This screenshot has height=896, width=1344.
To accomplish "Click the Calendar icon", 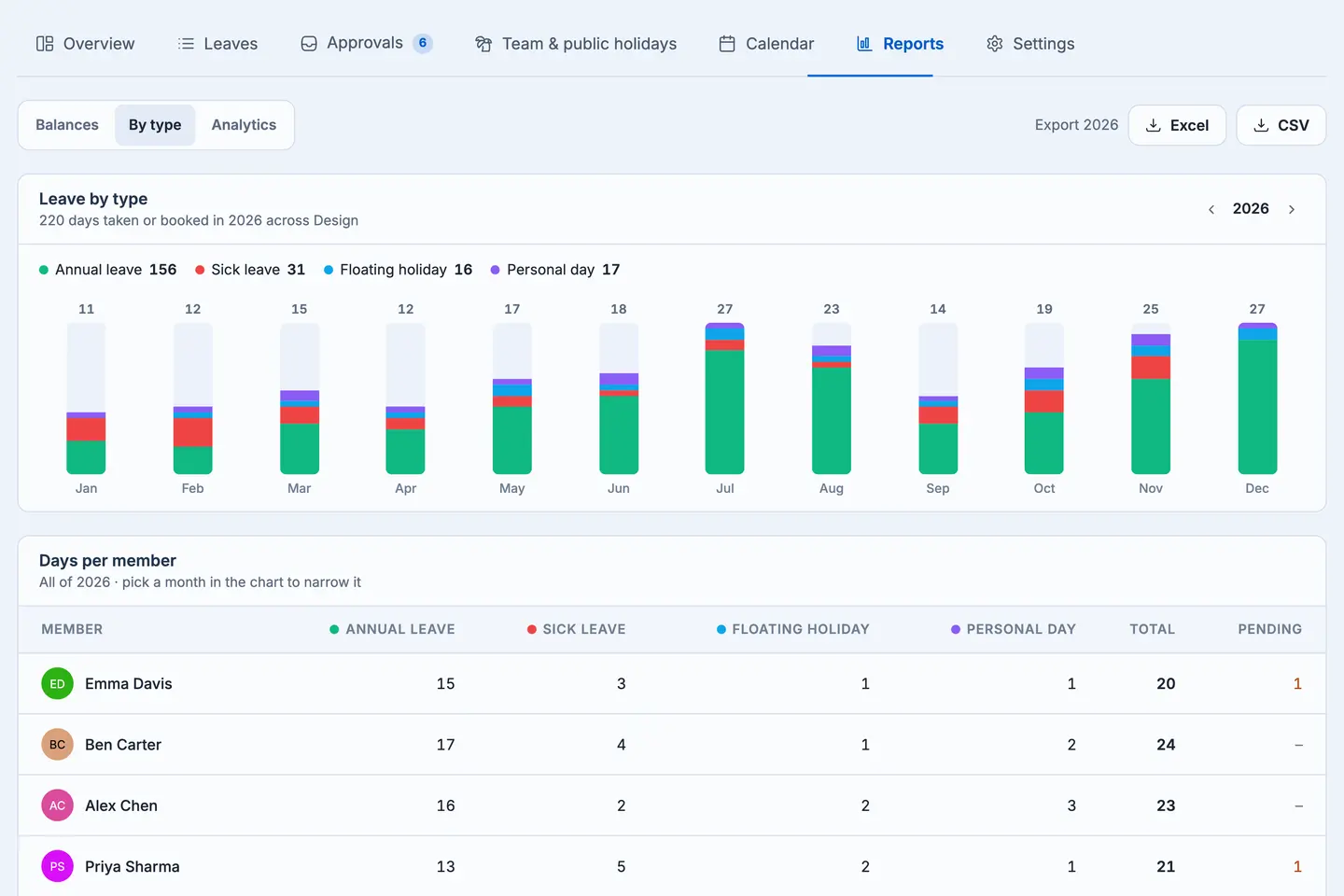I will point(727,44).
